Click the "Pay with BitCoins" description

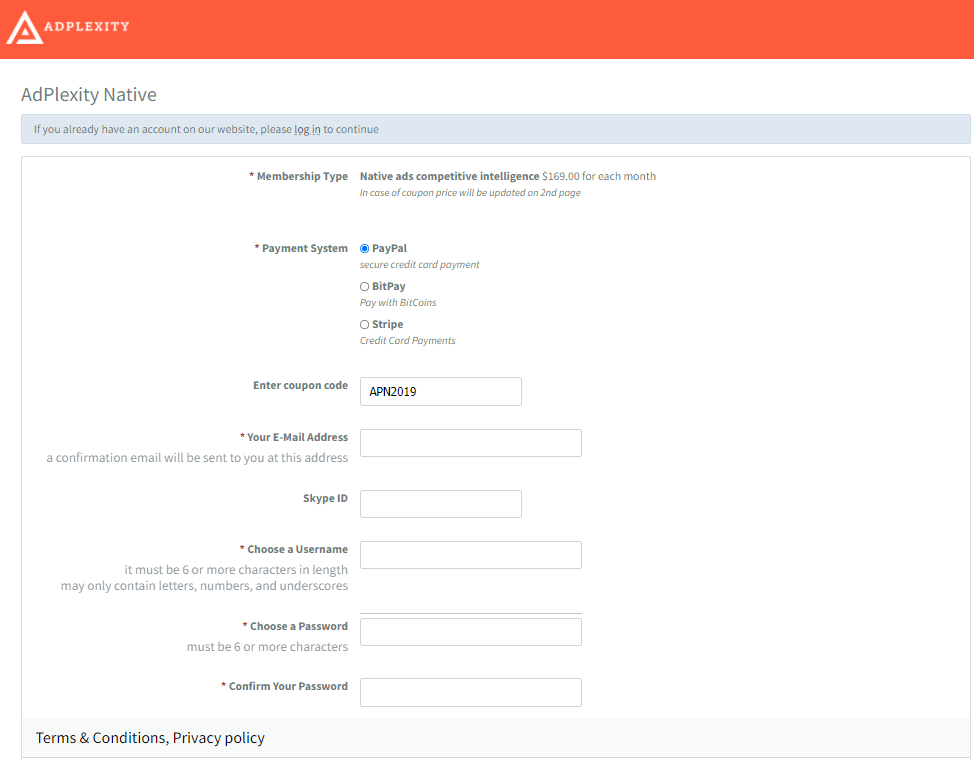(398, 303)
